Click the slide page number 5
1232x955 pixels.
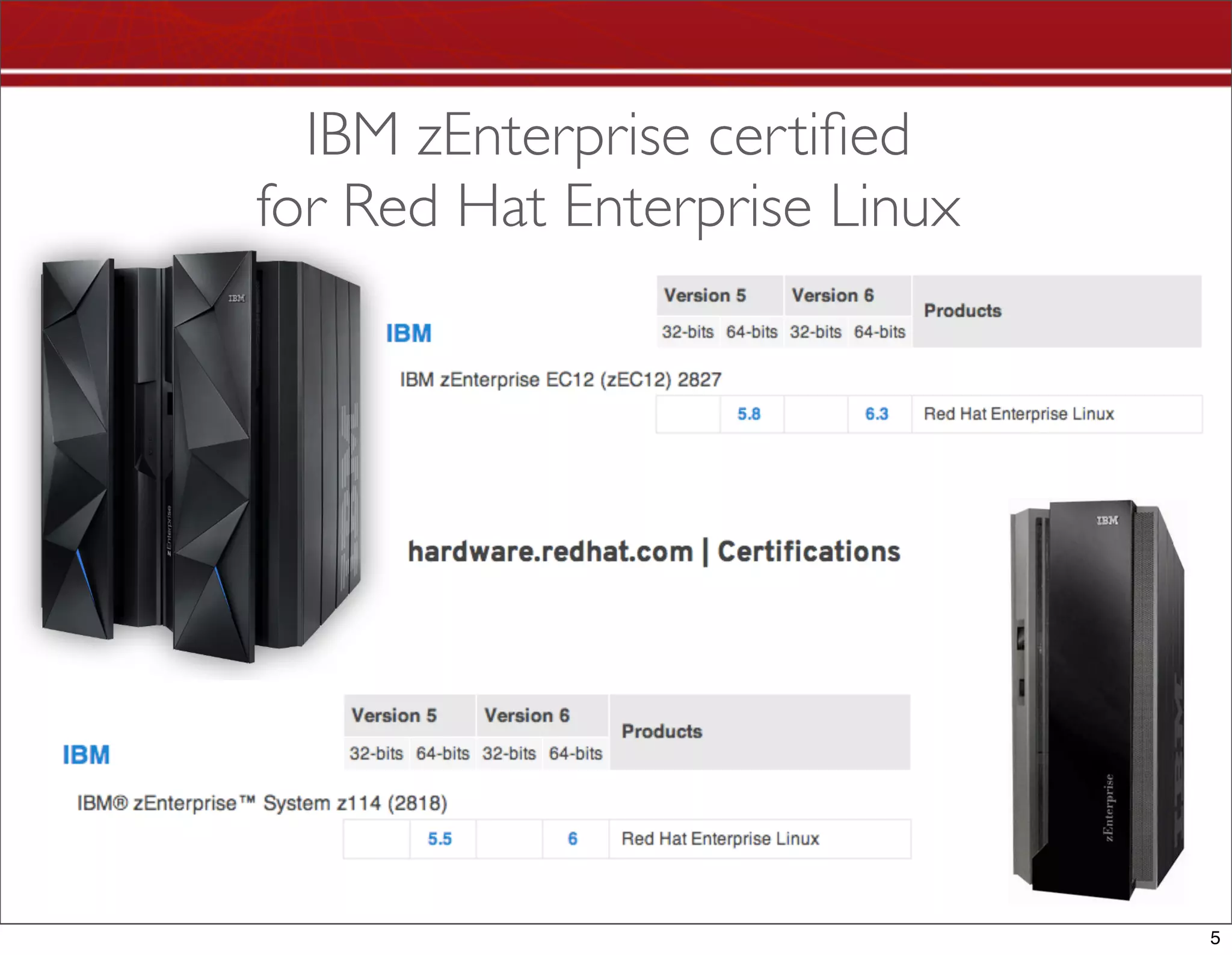tap(1215, 938)
